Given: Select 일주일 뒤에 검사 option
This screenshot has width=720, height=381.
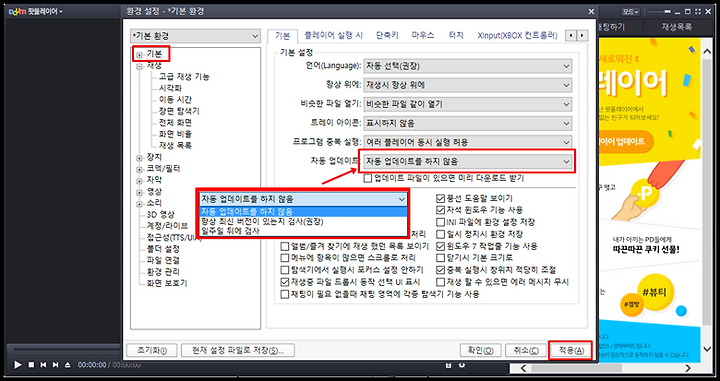Looking at the screenshot, I should coord(304,231).
